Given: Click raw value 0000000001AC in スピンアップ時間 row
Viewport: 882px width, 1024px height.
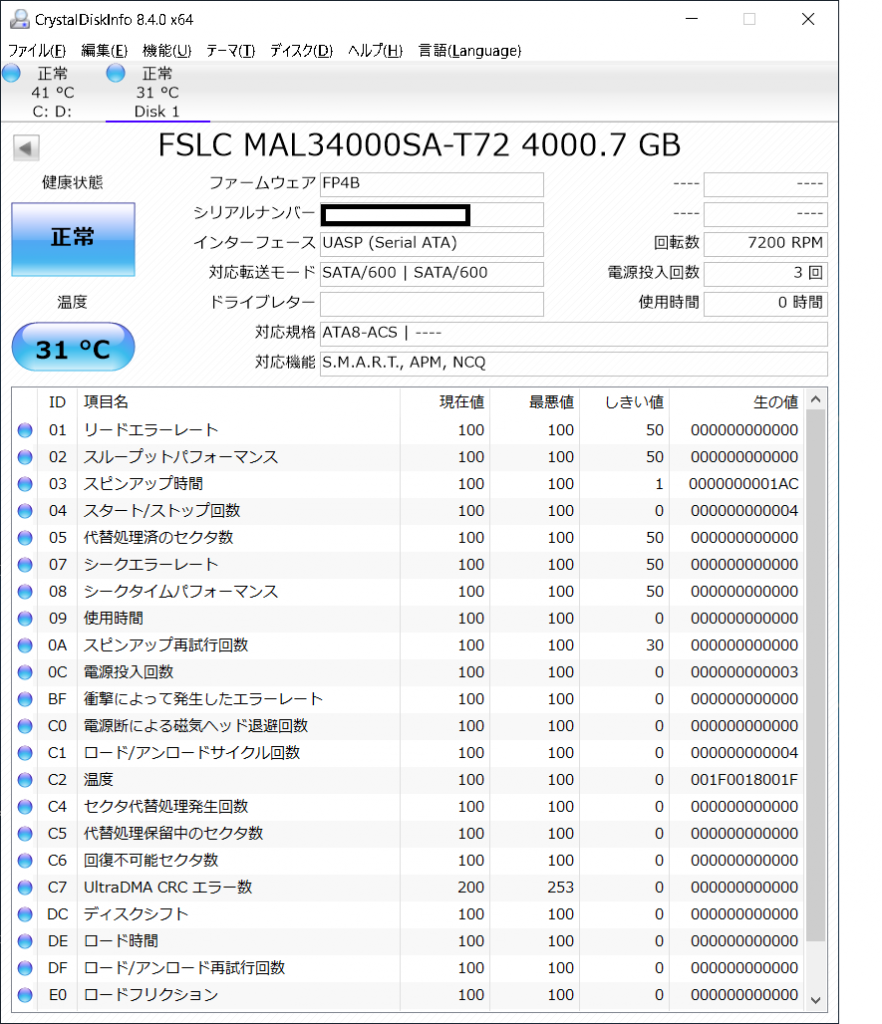Looking at the screenshot, I should pyautogui.click(x=744, y=484).
